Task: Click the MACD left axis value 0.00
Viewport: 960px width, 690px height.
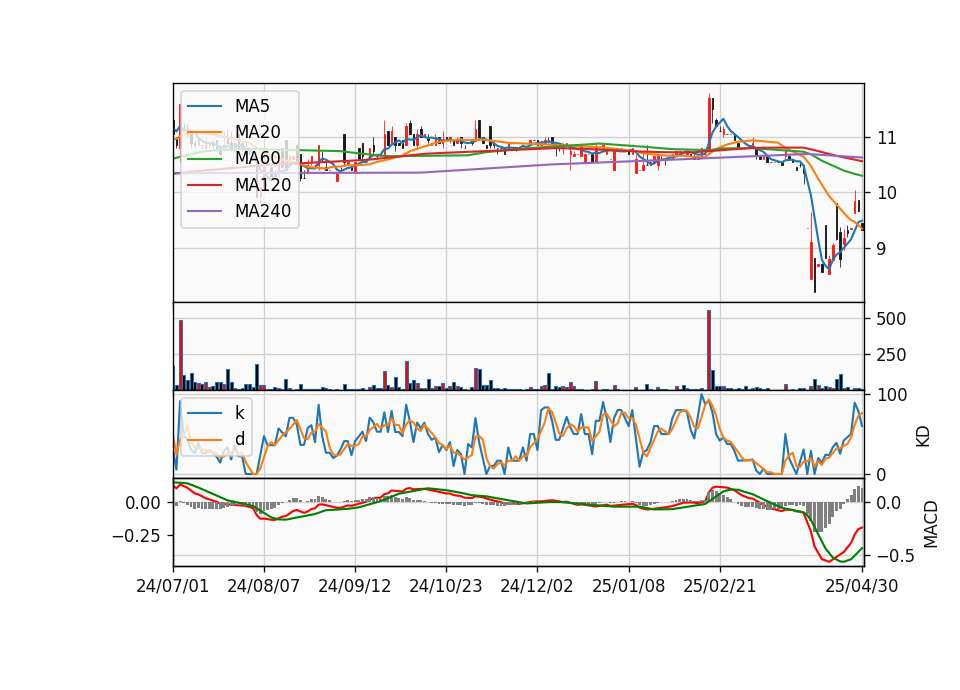Action: [x=143, y=503]
